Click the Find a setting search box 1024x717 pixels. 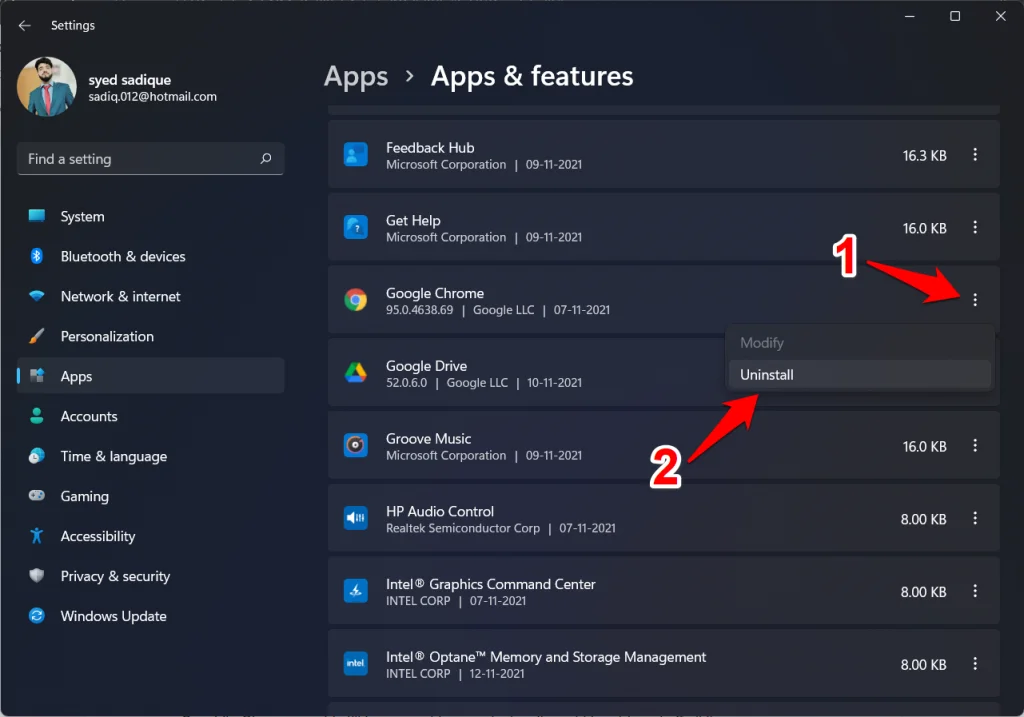click(150, 159)
